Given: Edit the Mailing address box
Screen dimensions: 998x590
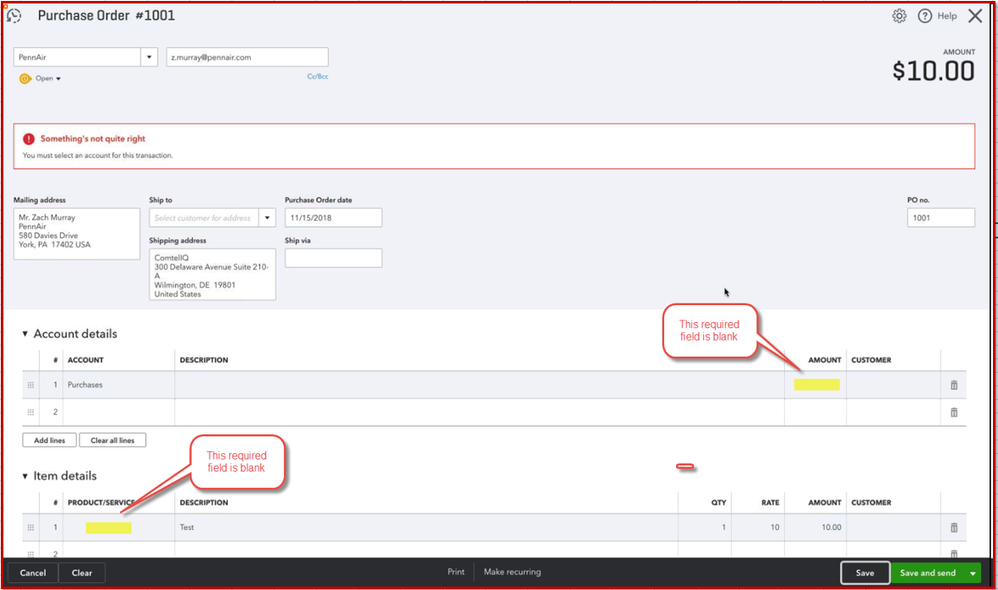Looking at the screenshot, I should [77, 234].
